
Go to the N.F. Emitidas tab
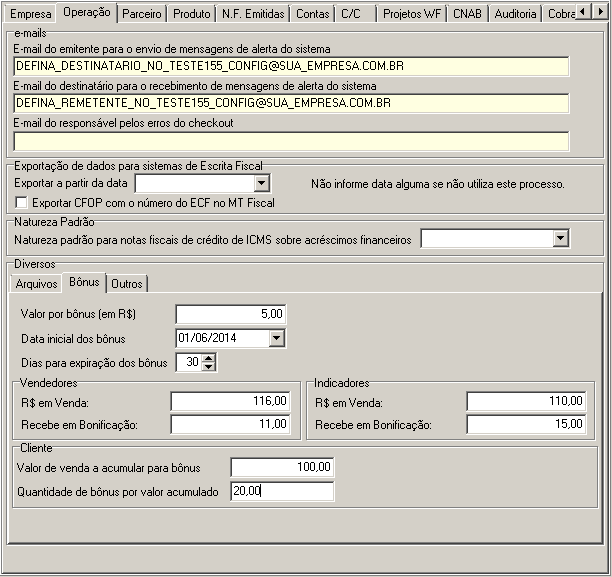(253, 14)
